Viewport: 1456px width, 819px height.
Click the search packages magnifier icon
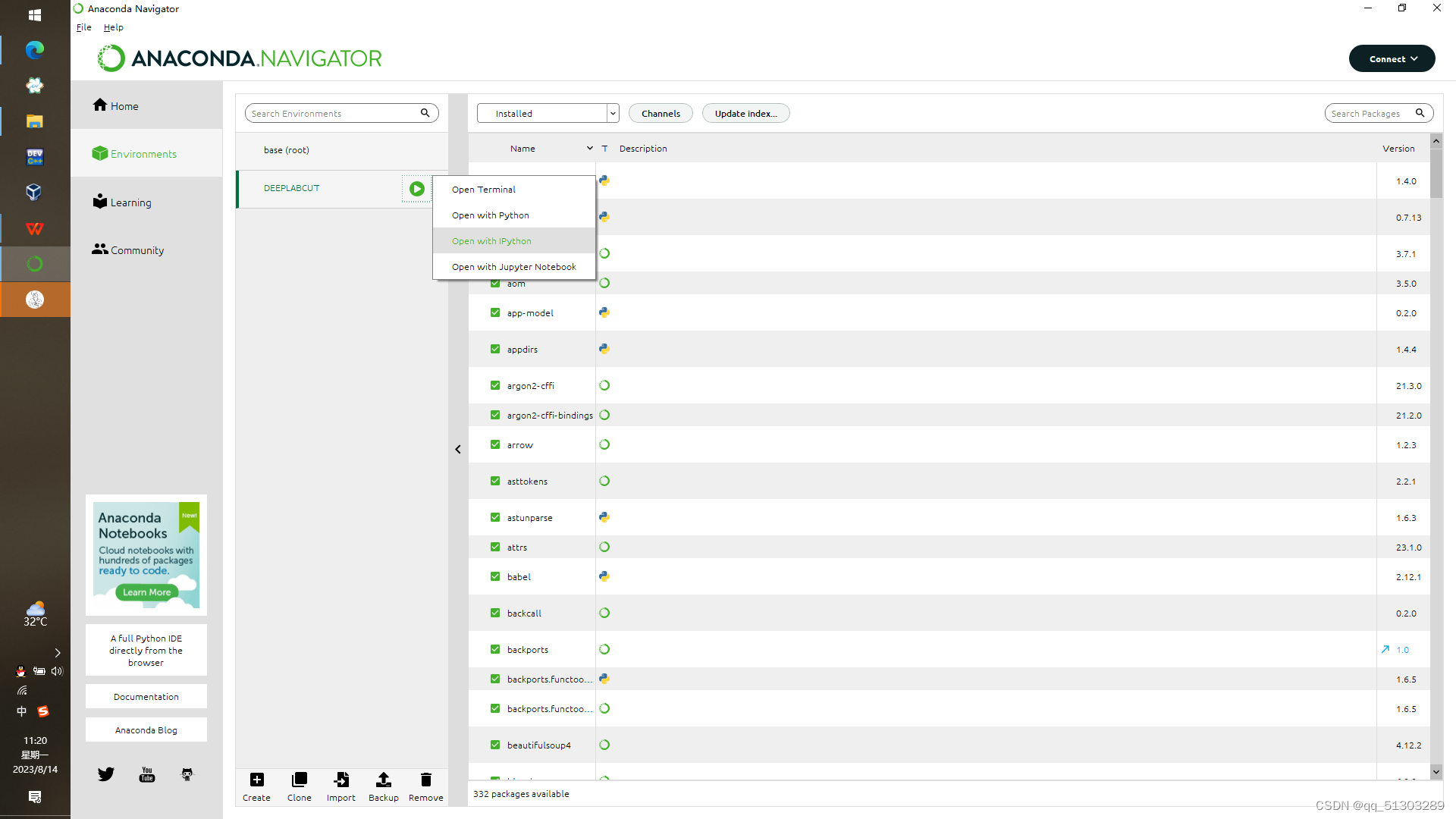(1420, 113)
